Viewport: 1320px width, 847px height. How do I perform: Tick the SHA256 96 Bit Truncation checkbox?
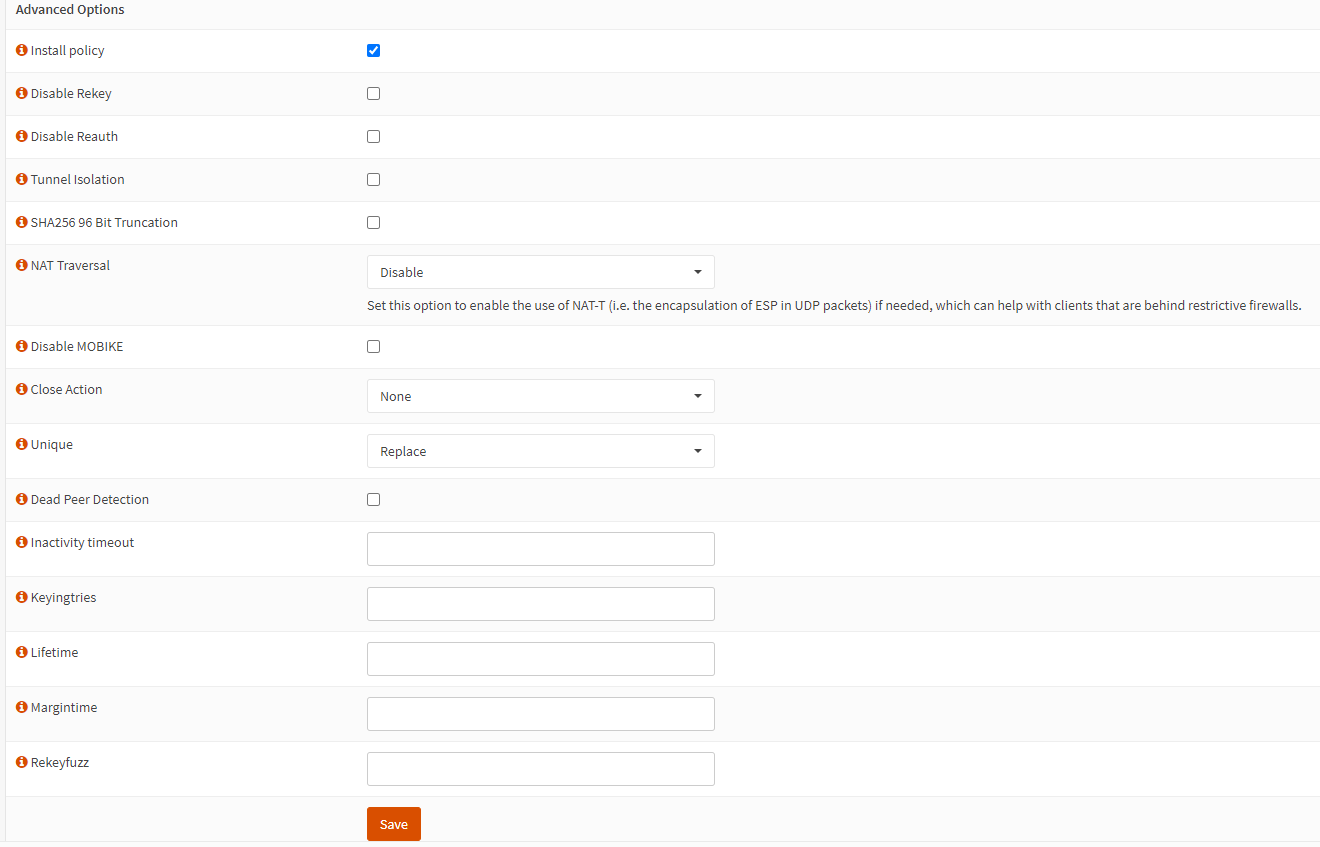tap(373, 223)
